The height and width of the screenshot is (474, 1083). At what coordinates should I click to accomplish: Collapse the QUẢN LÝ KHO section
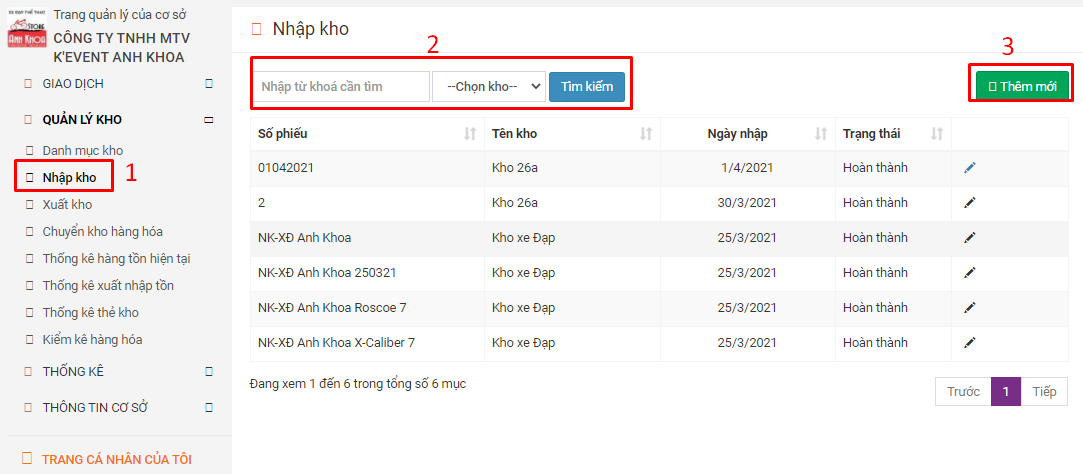tap(209, 120)
